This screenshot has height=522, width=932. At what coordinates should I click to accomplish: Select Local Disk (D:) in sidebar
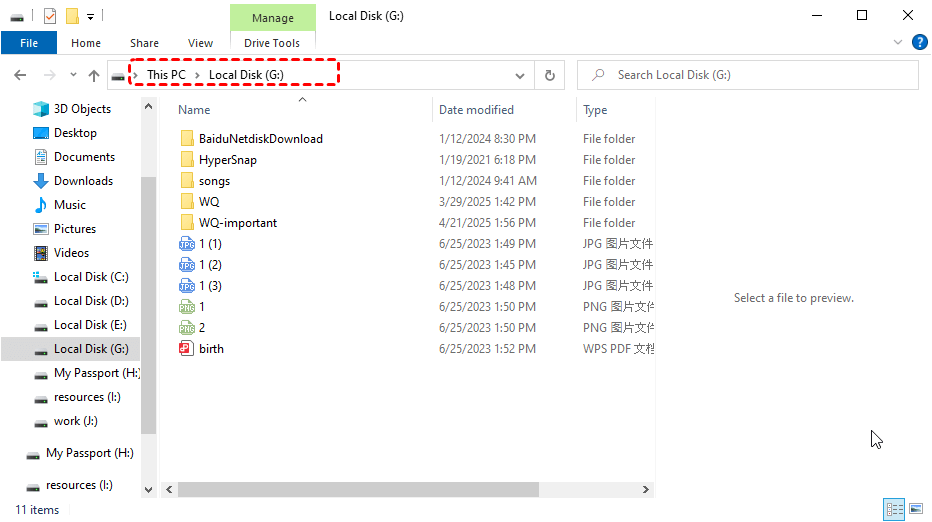tap(91, 301)
